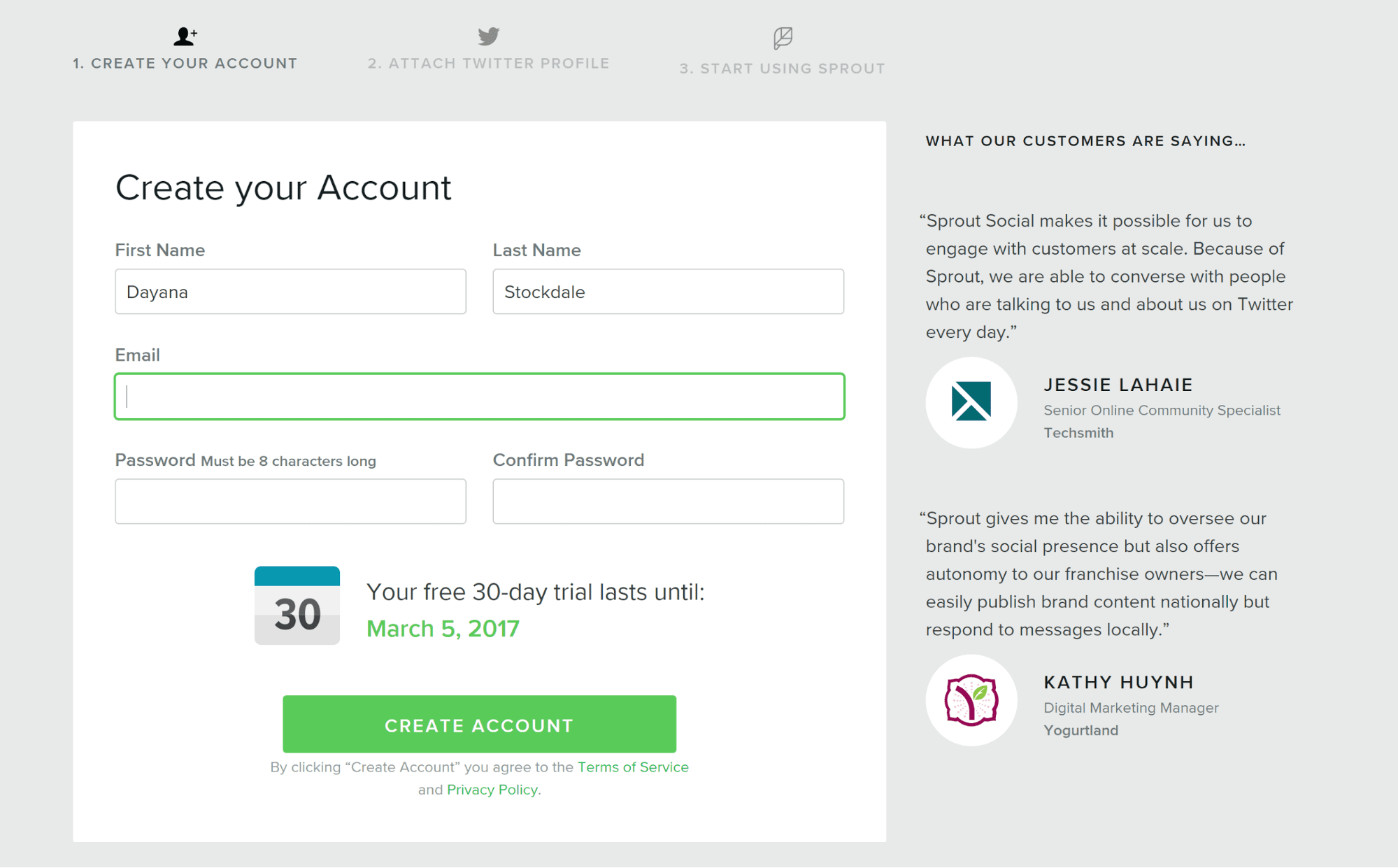Go to Start Using Sprout step
The width and height of the screenshot is (1398, 868).
783,69
